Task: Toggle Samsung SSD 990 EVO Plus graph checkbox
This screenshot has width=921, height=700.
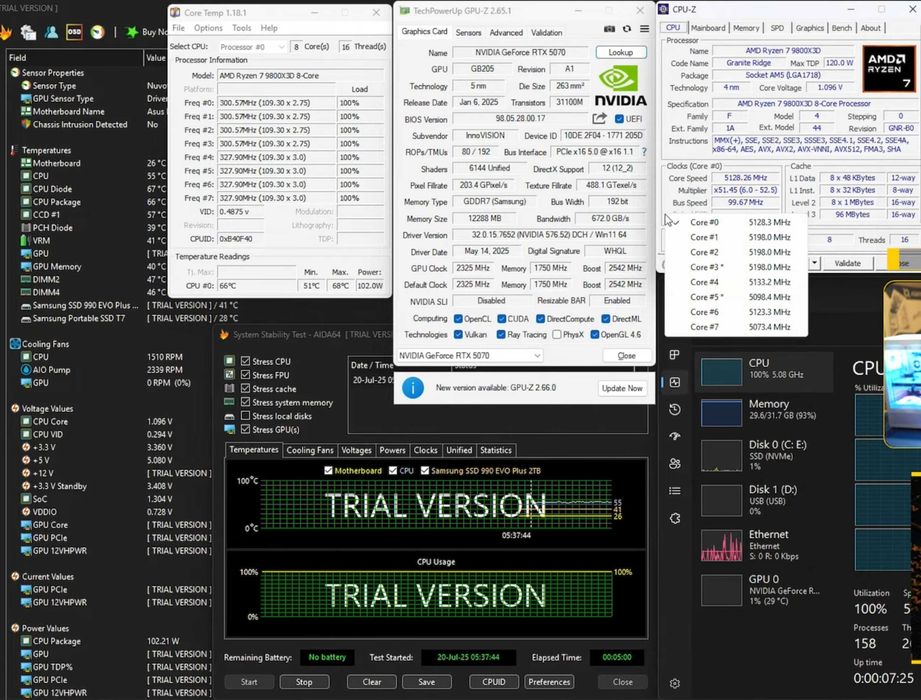Action: coord(425,470)
